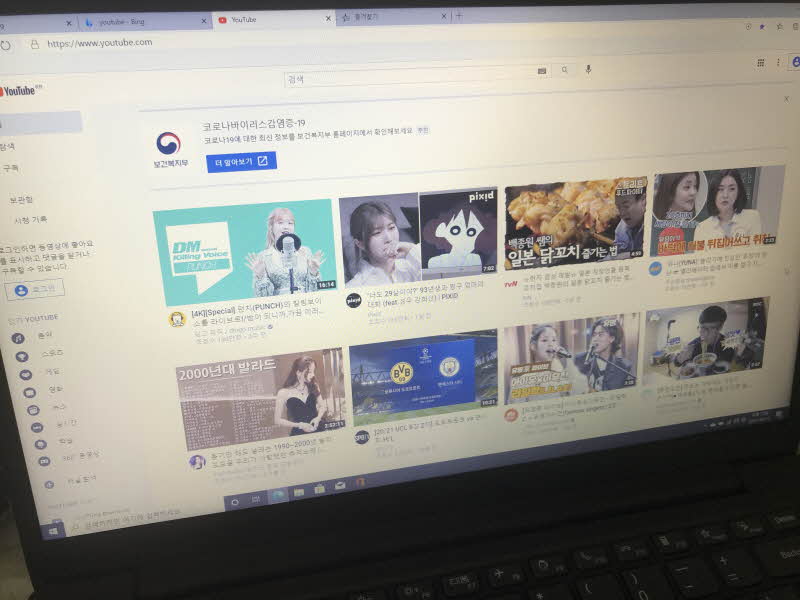This screenshot has height=600, width=800.
Task: Open the Music category icon in sidebar
Action: point(18,338)
